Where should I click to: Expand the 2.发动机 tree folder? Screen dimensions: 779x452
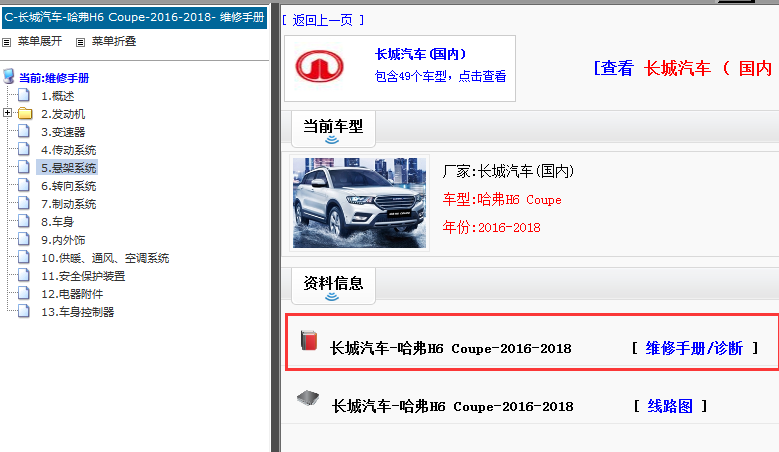[x=7, y=113]
